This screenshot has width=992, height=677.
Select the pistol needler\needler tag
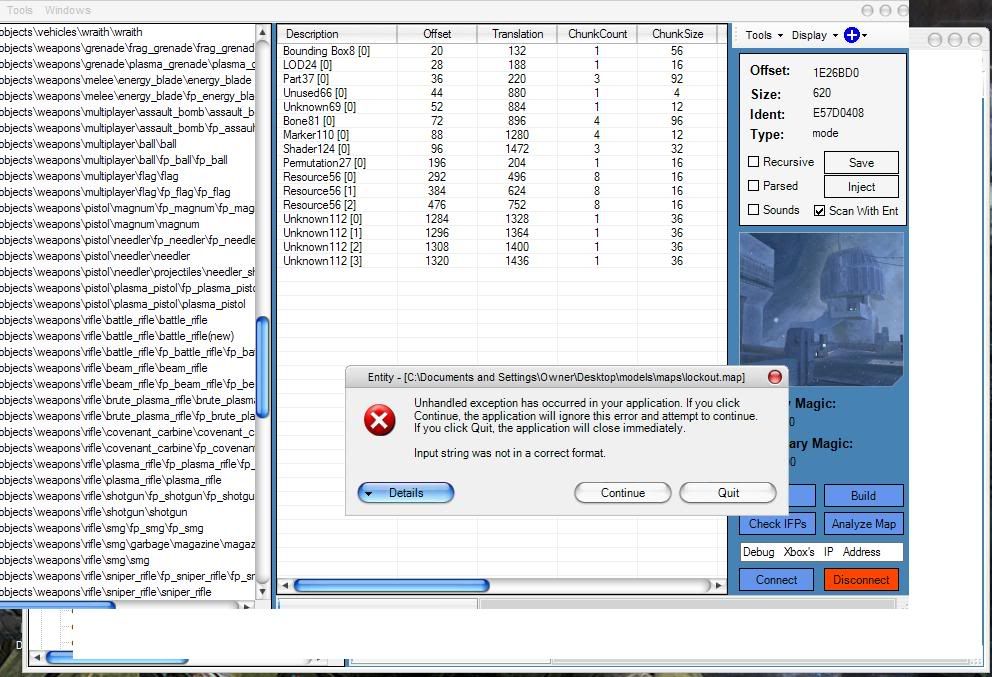click(x=95, y=256)
